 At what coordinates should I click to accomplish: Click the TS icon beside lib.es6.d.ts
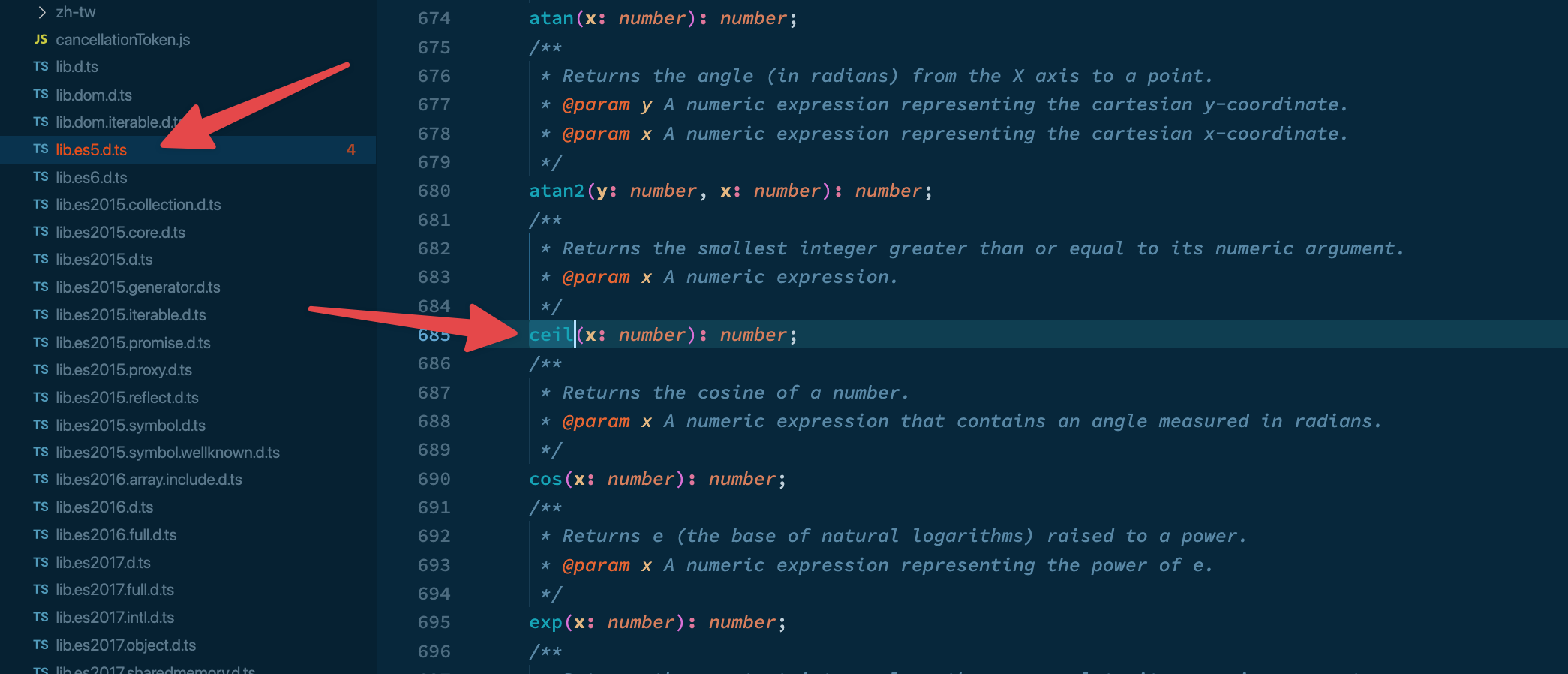pos(41,177)
